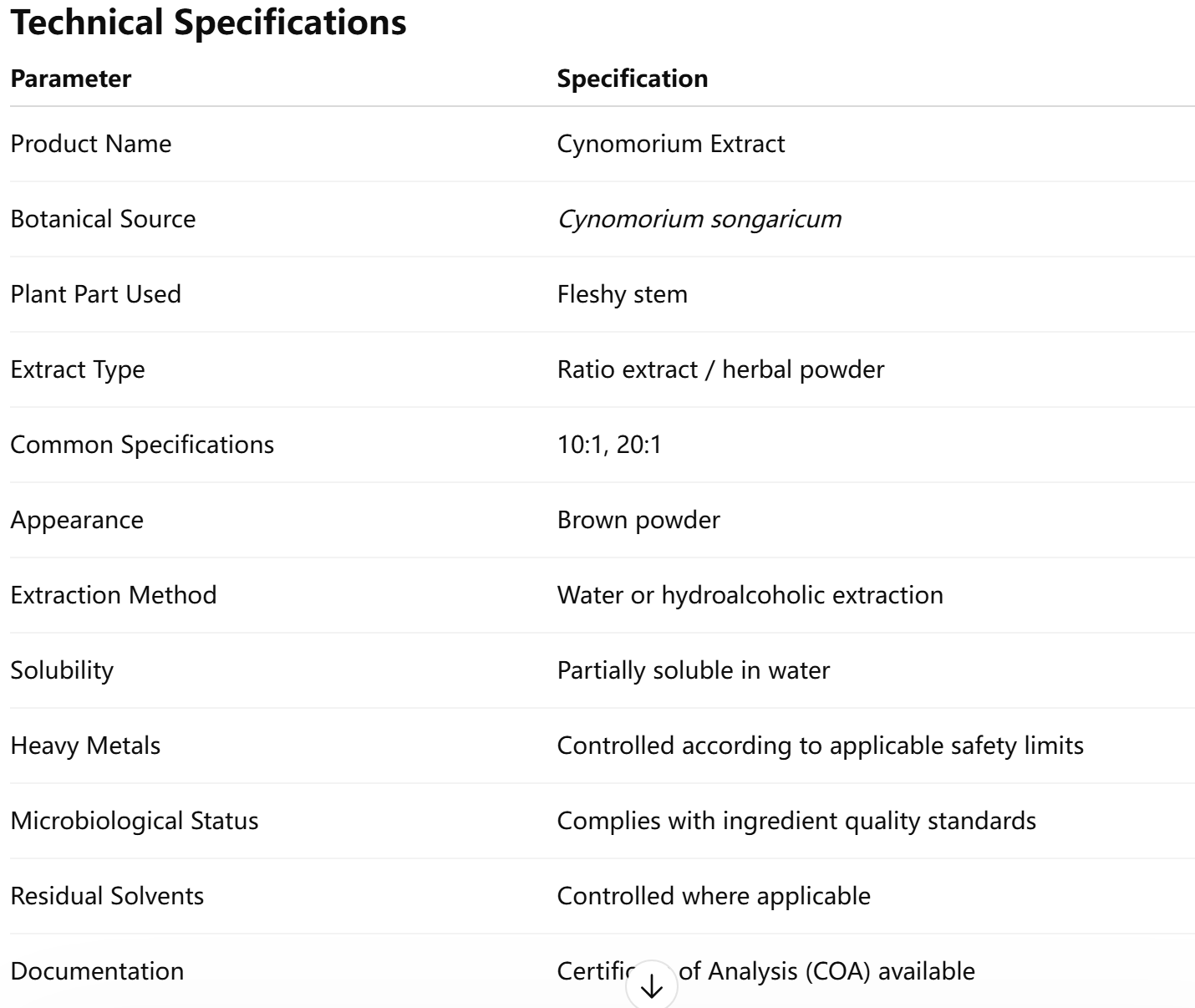Click the Technical Specifications heading
The height and width of the screenshot is (1008, 1195).
point(208,23)
